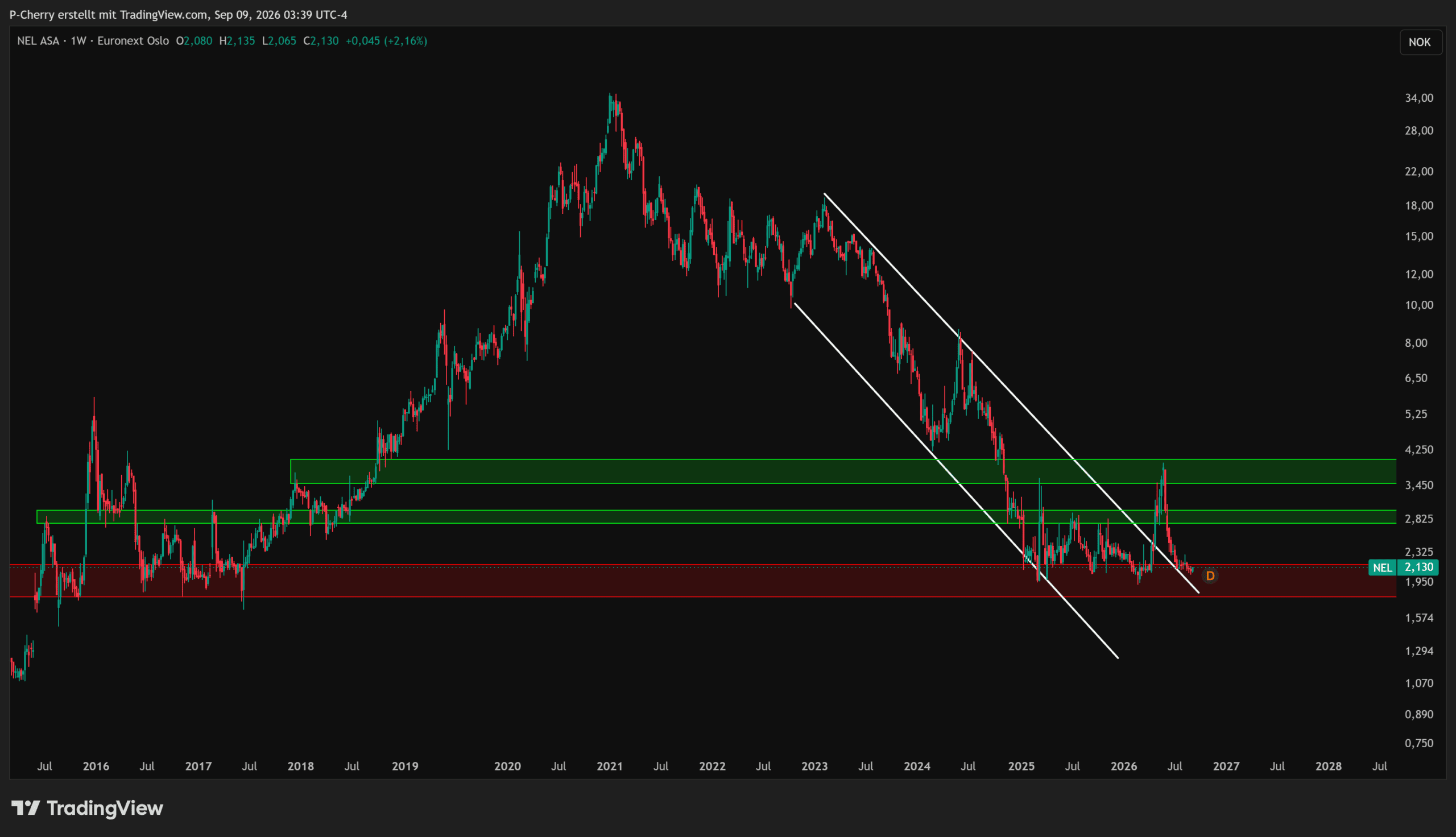
Task: Click the 10,00 price scale label
Action: coord(1419,305)
